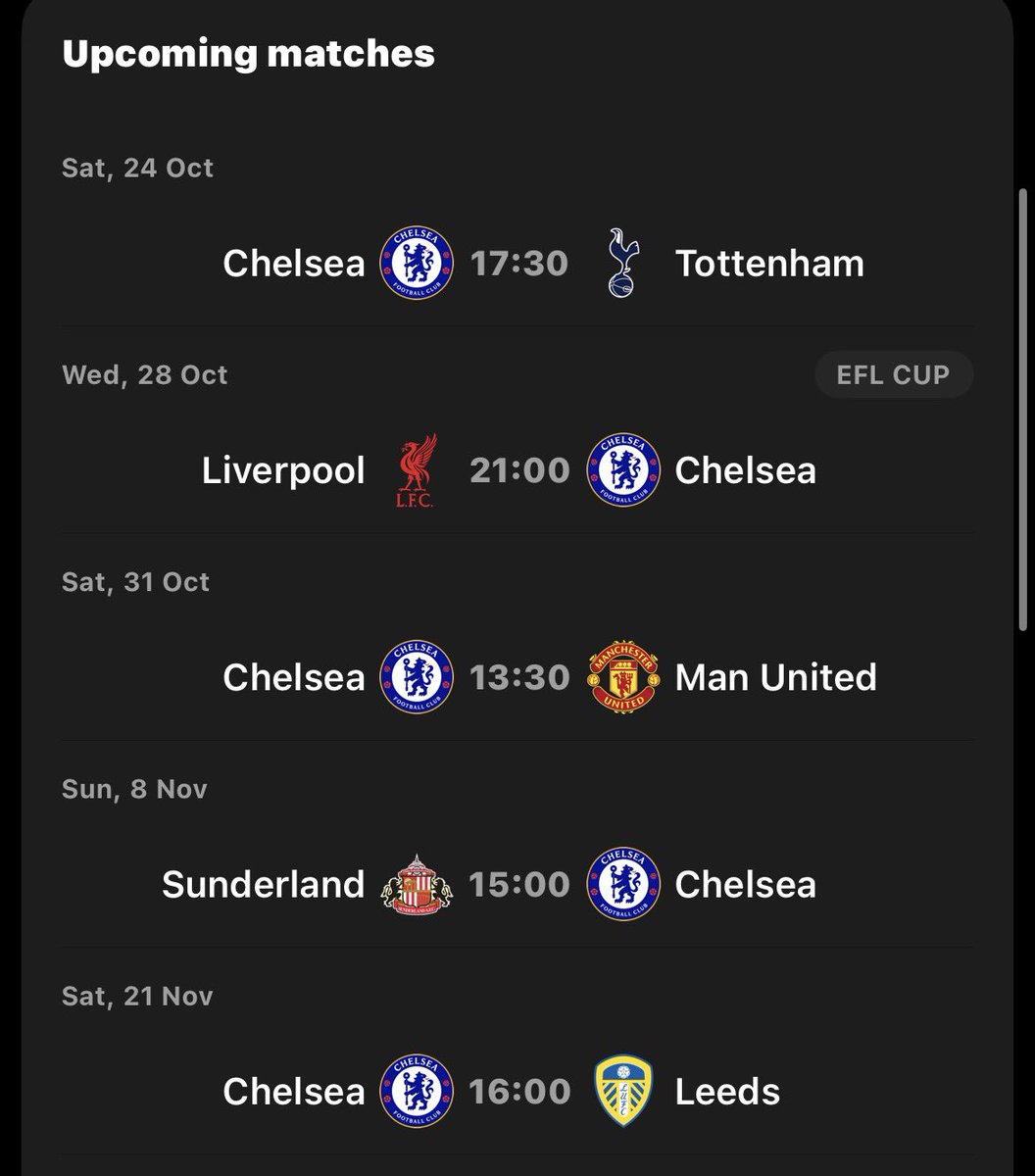Tap the Sunderland club crest
Image resolution: width=1035 pixels, height=1176 pixels.
(x=417, y=884)
